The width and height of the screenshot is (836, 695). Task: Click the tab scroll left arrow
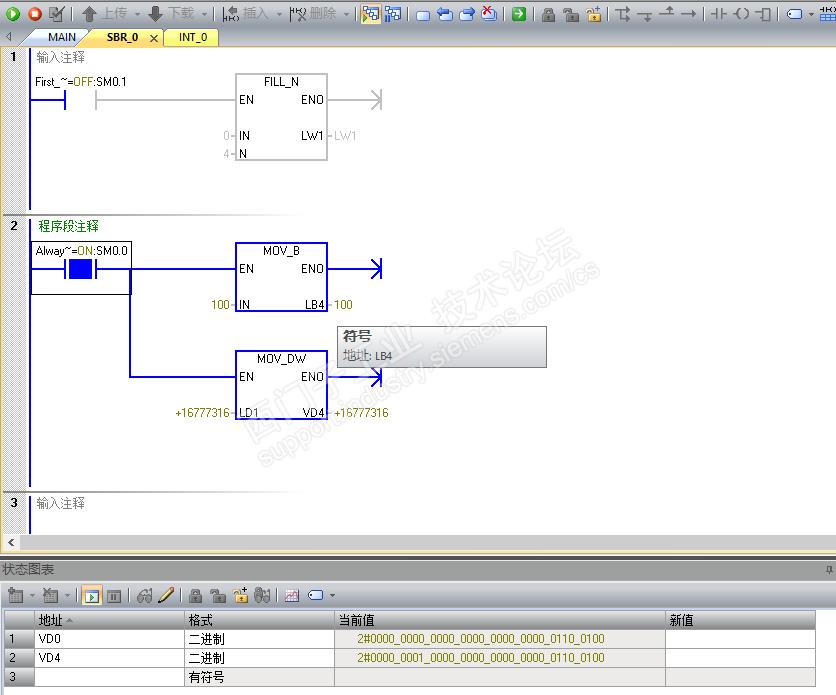[x=9, y=37]
